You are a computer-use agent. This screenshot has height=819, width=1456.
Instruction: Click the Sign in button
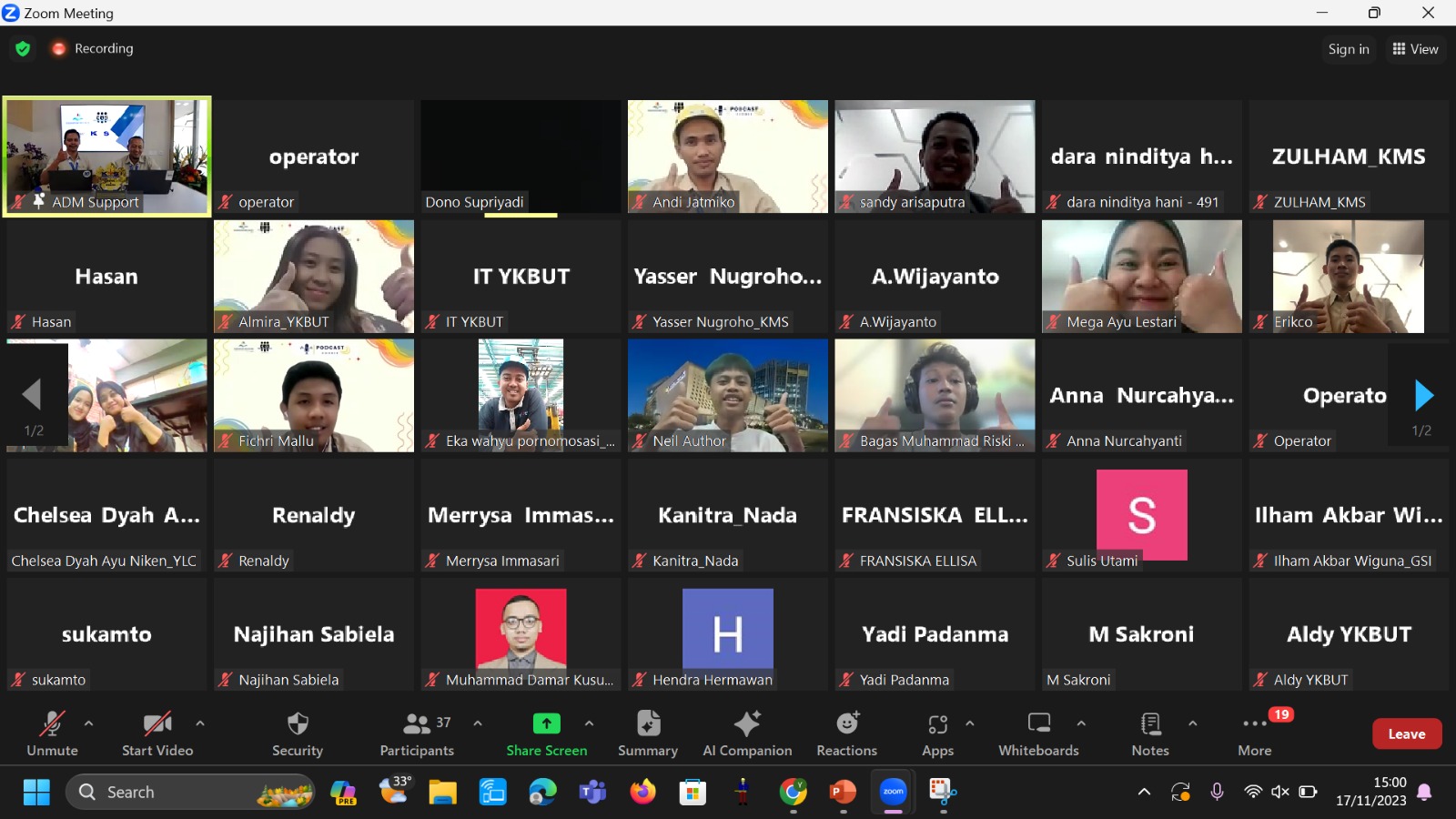[x=1348, y=49]
